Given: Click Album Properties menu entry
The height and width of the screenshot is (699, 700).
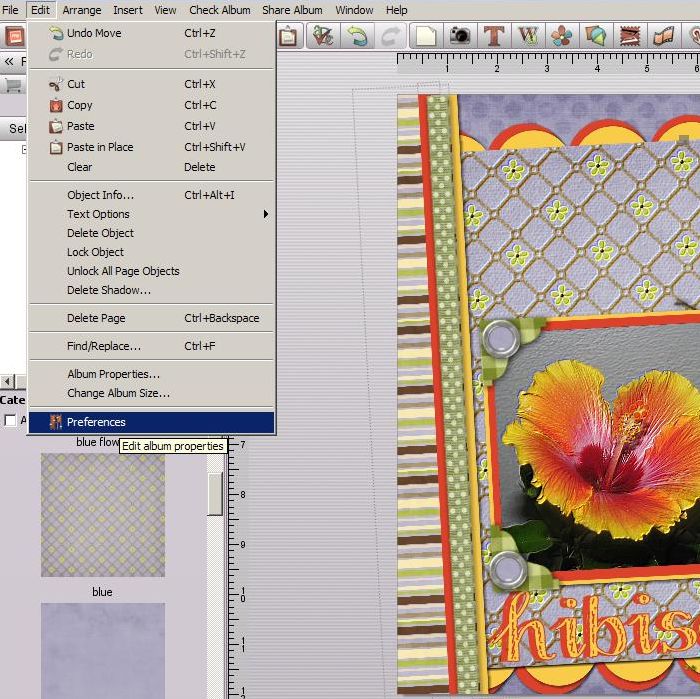Looking at the screenshot, I should 113,374.
